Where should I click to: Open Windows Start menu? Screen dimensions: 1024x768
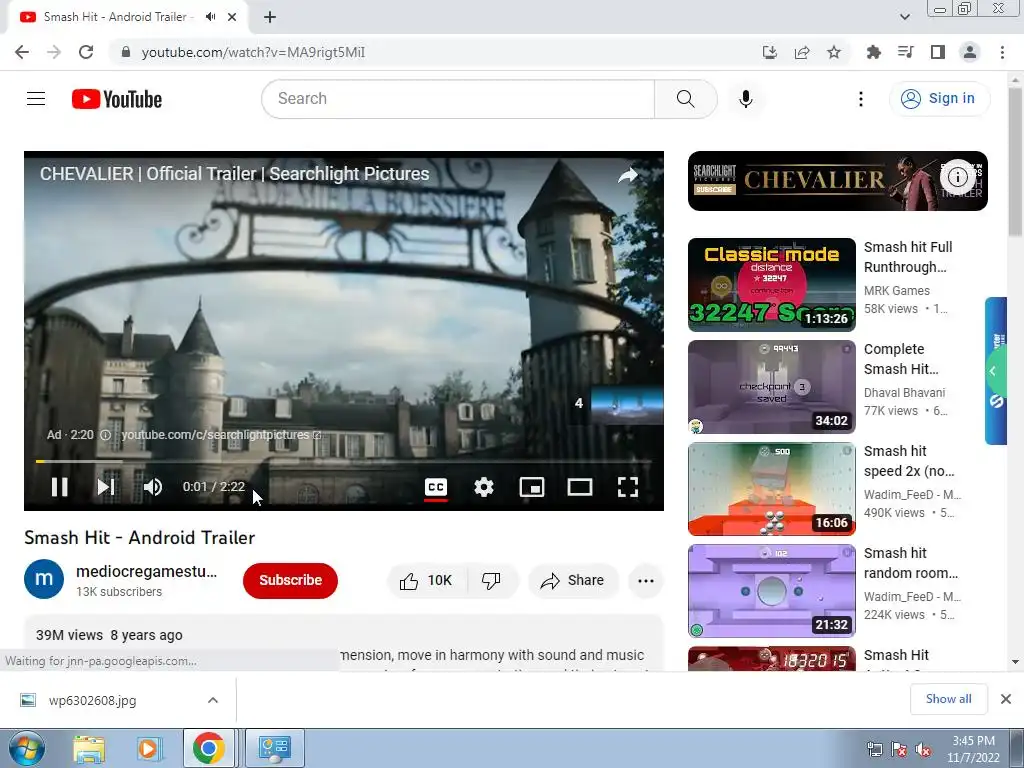[x=27, y=748]
